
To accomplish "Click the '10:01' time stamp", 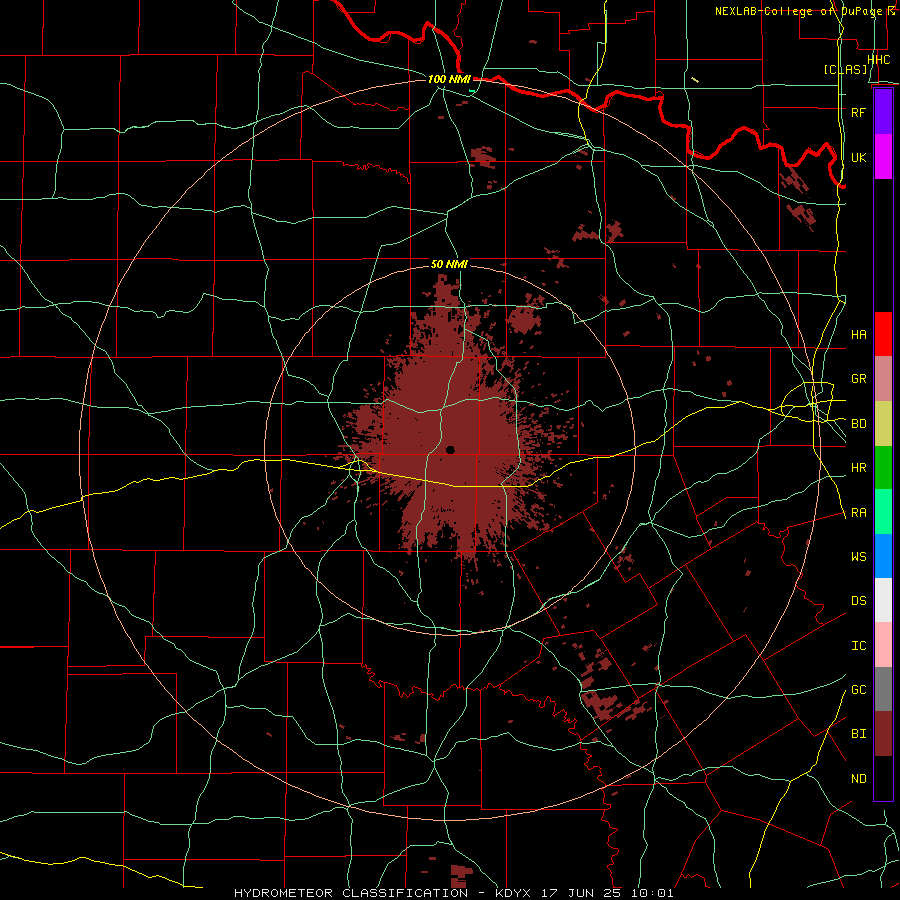I will click(x=653, y=893).
